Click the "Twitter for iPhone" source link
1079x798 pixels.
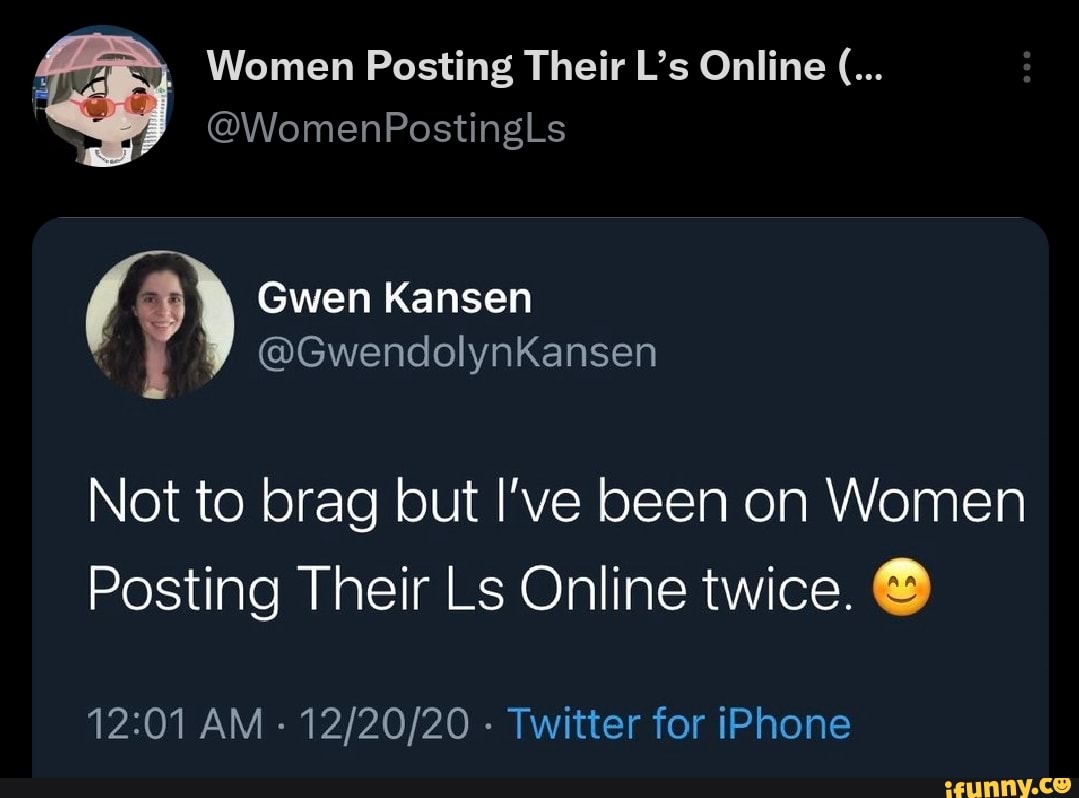click(x=679, y=723)
